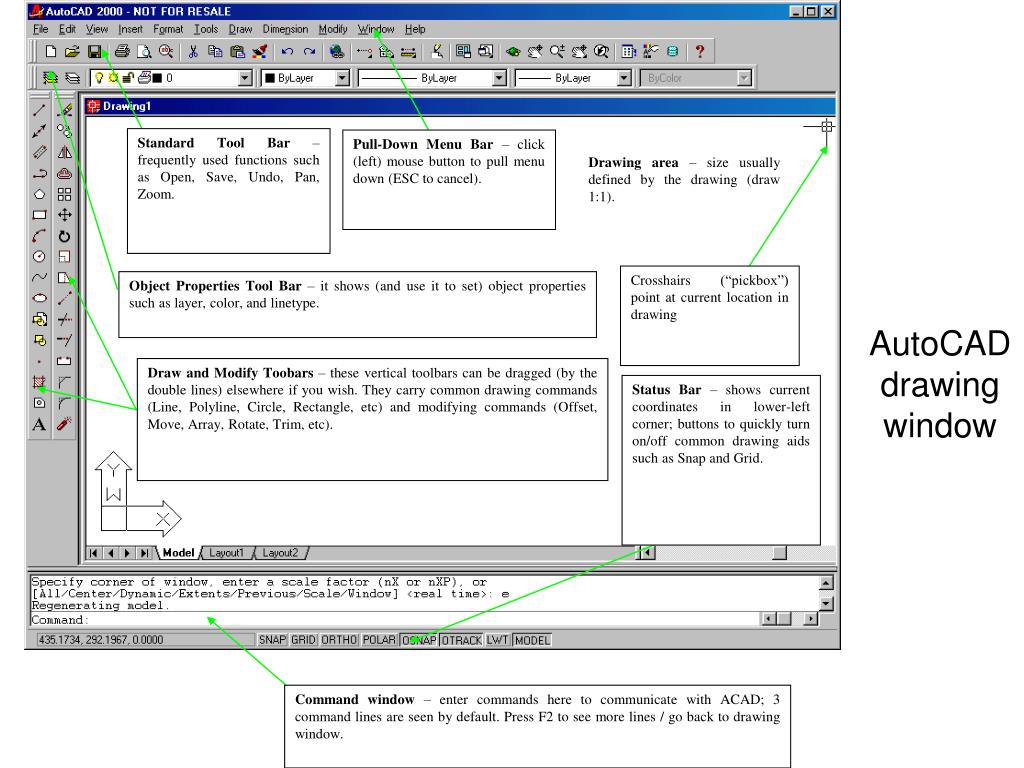
Task: Choose the Erase tool in Modify toolbar
Action: [x=65, y=110]
